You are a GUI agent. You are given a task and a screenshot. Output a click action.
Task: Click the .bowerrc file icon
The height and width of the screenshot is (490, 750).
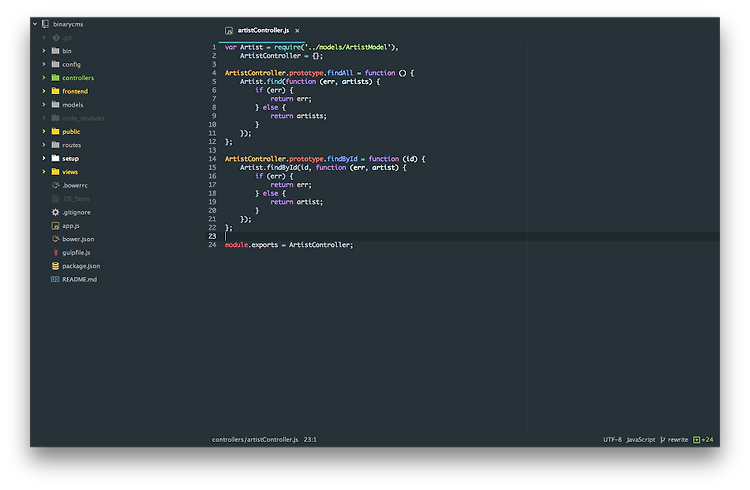(55, 185)
